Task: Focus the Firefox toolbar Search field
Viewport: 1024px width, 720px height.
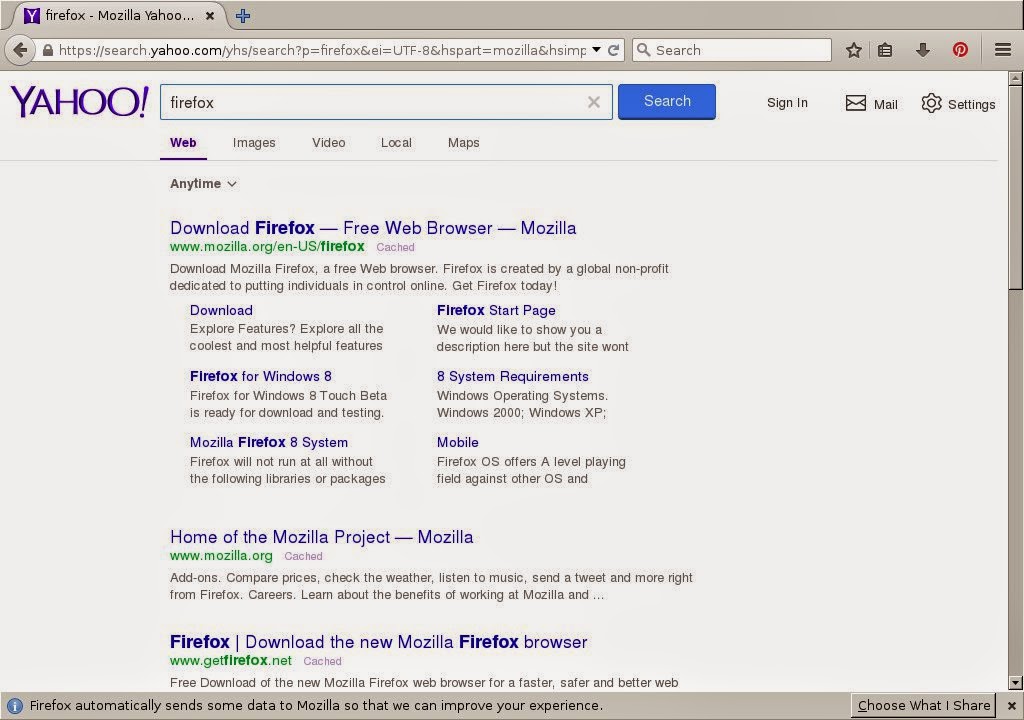Action: (731, 50)
